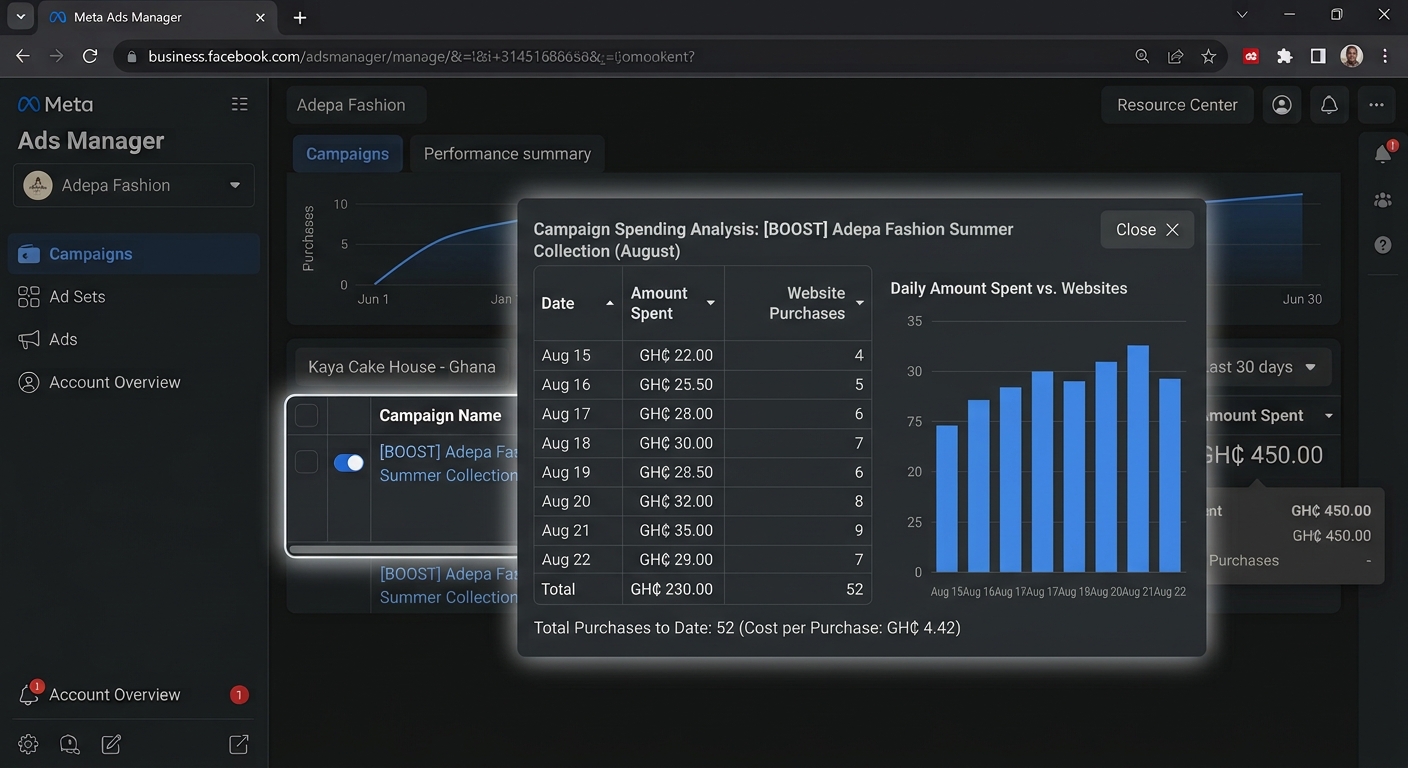The height and width of the screenshot is (768, 1408).
Task: Click the notifications bell icon in header
Action: tap(1329, 105)
